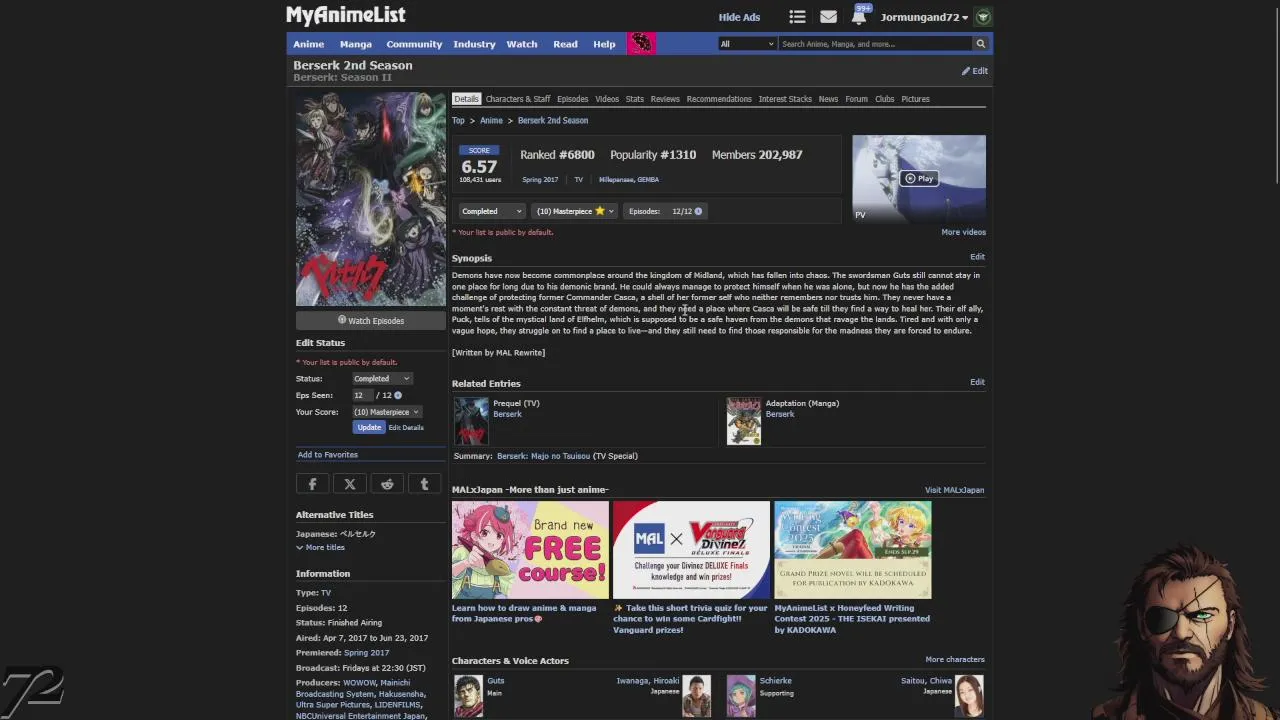Expand More titles under Alternative Titles
1280x720 pixels.
pyautogui.click(x=320, y=547)
